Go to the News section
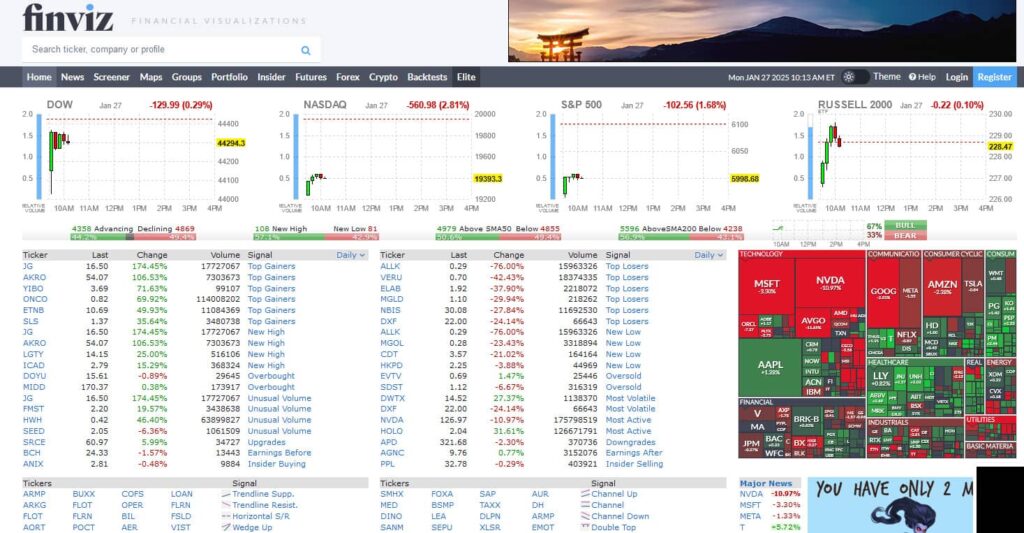Image resolution: width=1024 pixels, height=533 pixels. coord(72,77)
